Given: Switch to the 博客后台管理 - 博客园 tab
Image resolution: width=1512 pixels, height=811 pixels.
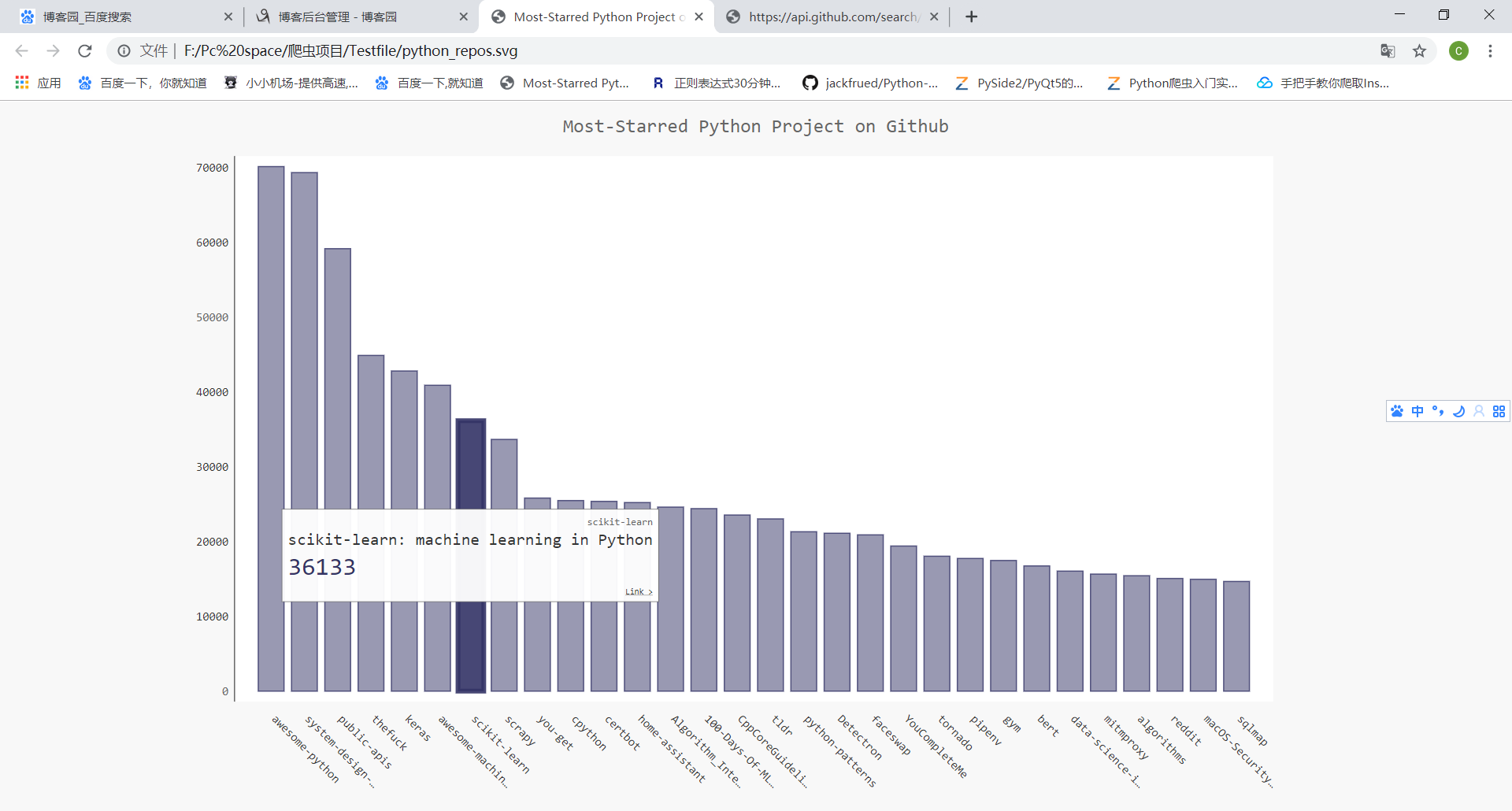Looking at the screenshot, I should coord(360,17).
